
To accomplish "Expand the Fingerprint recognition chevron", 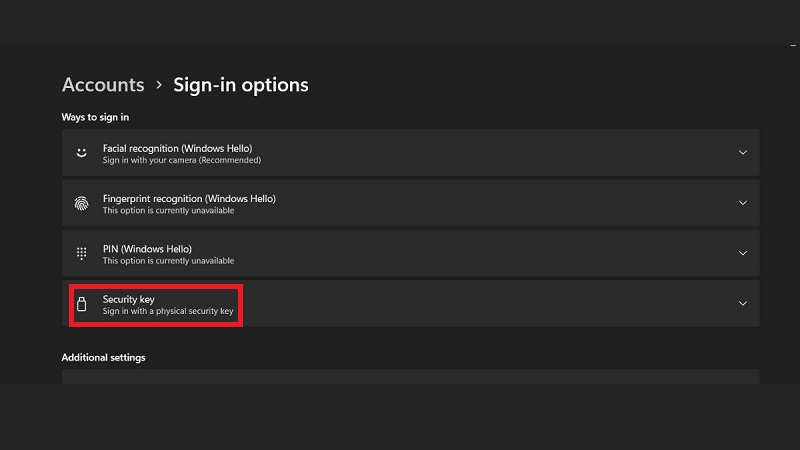I will (x=742, y=203).
